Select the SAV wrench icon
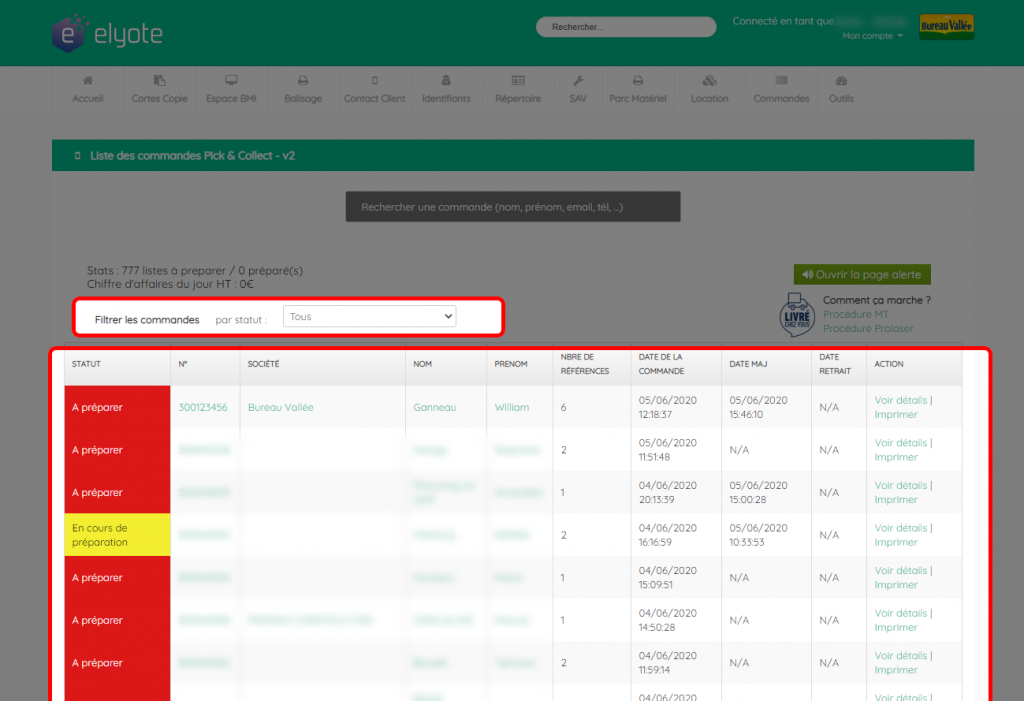The width and height of the screenshot is (1024, 701). click(578, 80)
